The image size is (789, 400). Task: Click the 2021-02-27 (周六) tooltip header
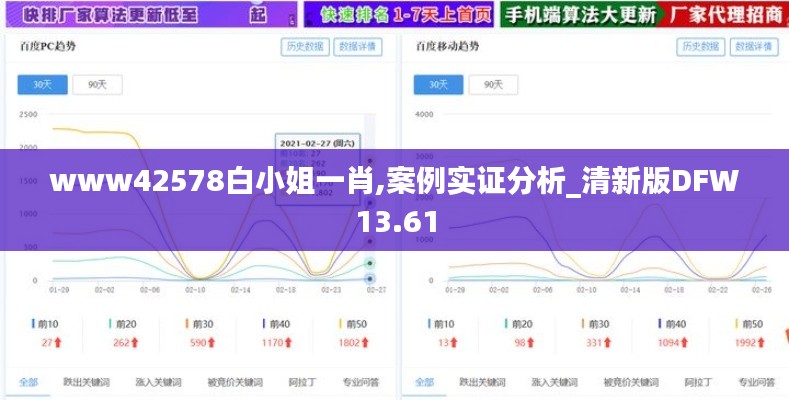click(317, 143)
